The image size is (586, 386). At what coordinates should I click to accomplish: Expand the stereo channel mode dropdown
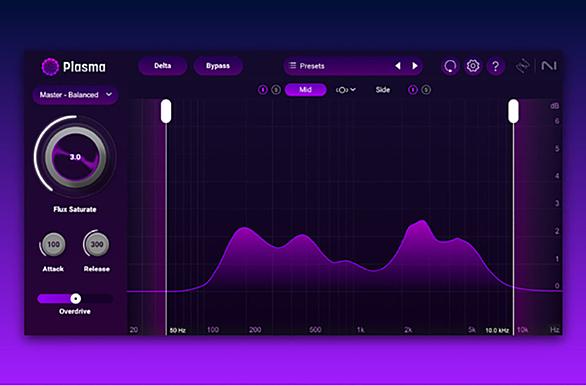(x=346, y=90)
